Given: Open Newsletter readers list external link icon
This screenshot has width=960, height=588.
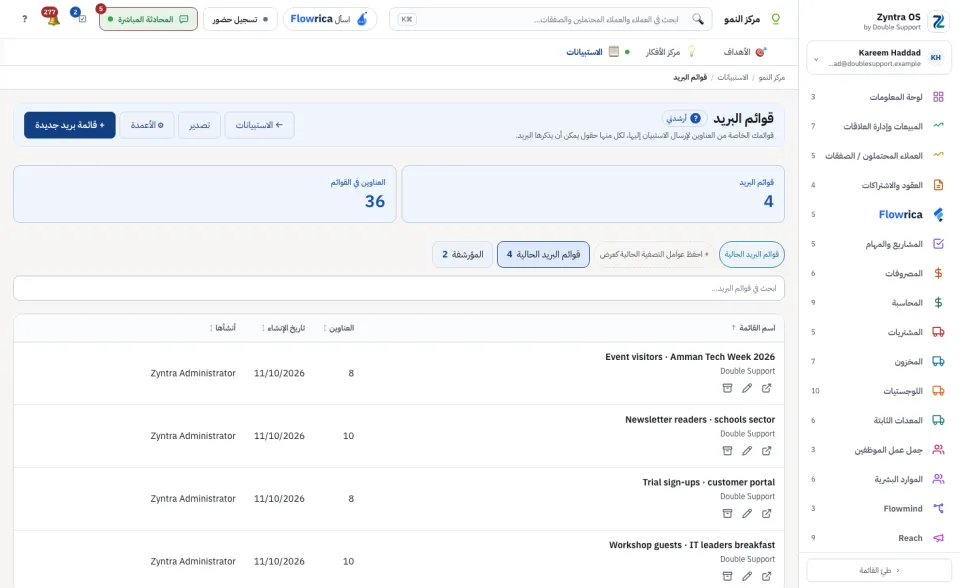Looking at the screenshot, I should (x=767, y=451).
